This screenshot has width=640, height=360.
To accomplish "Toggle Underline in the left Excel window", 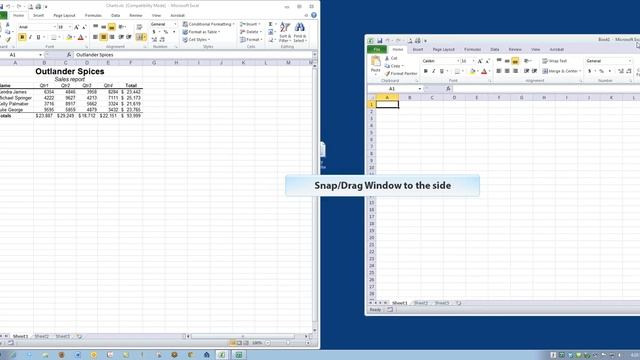I will [x=38, y=37].
